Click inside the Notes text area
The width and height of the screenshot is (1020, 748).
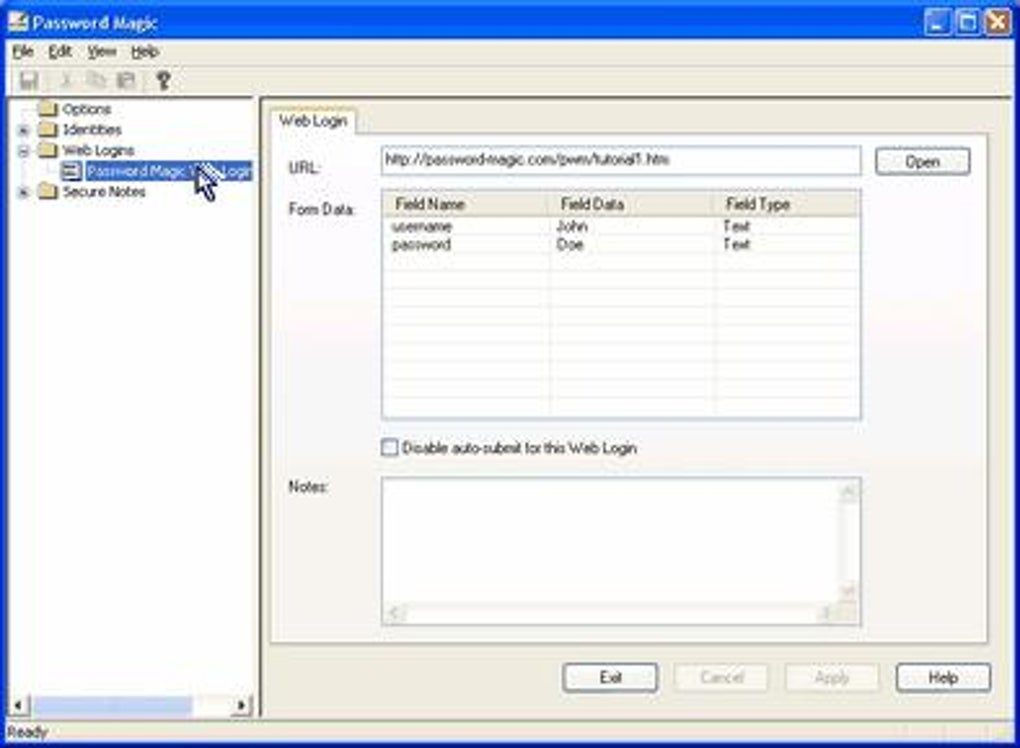point(610,541)
